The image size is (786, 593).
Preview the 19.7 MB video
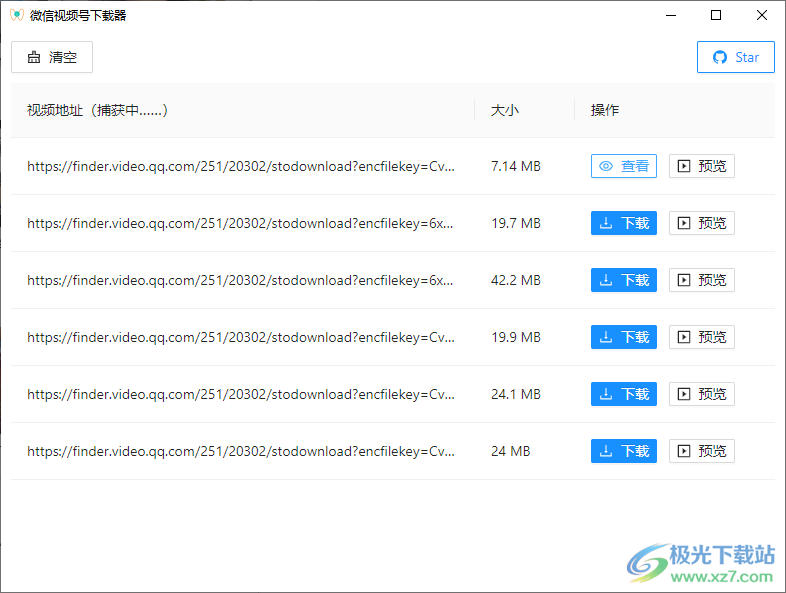[x=702, y=223]
